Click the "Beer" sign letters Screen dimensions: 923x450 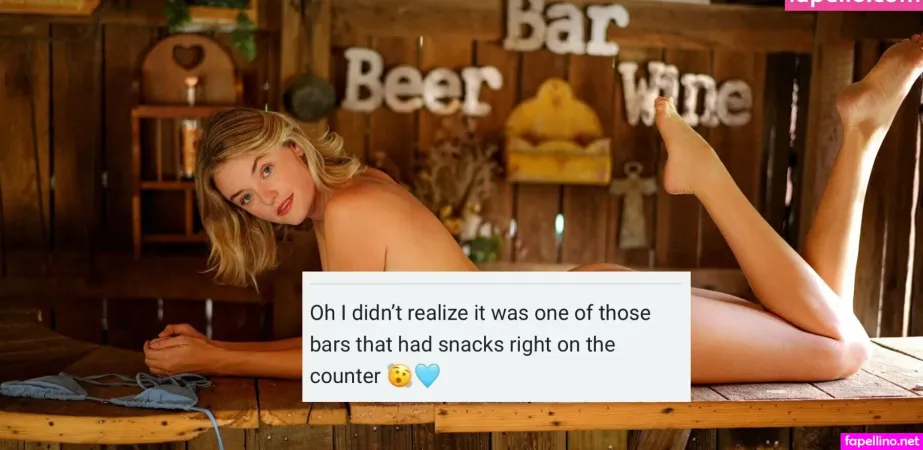pyautogui.click(x=421, y=82)
